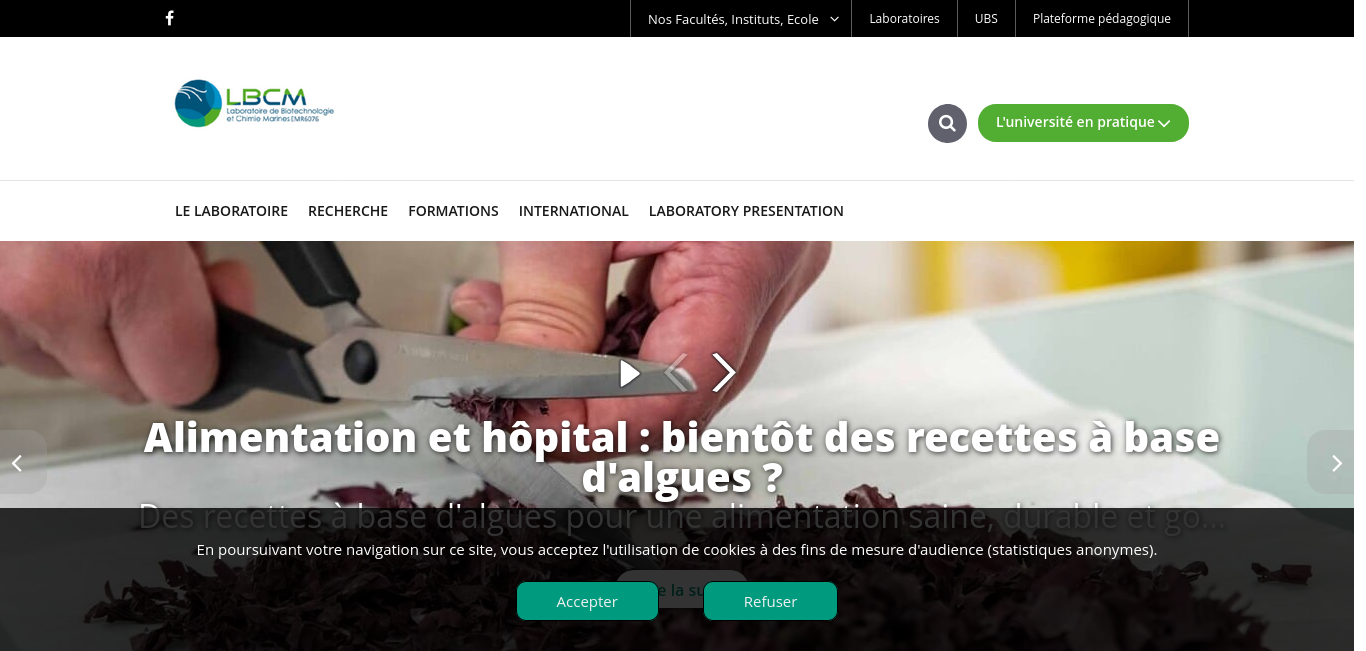Click the left edge carousel arrow
Screen dimensions: 1366x651
coord(17,462)
